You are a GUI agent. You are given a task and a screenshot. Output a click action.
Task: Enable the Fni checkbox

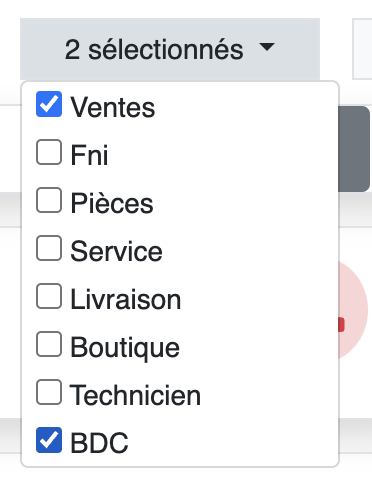pyautogui.click(x=49, y=152)
